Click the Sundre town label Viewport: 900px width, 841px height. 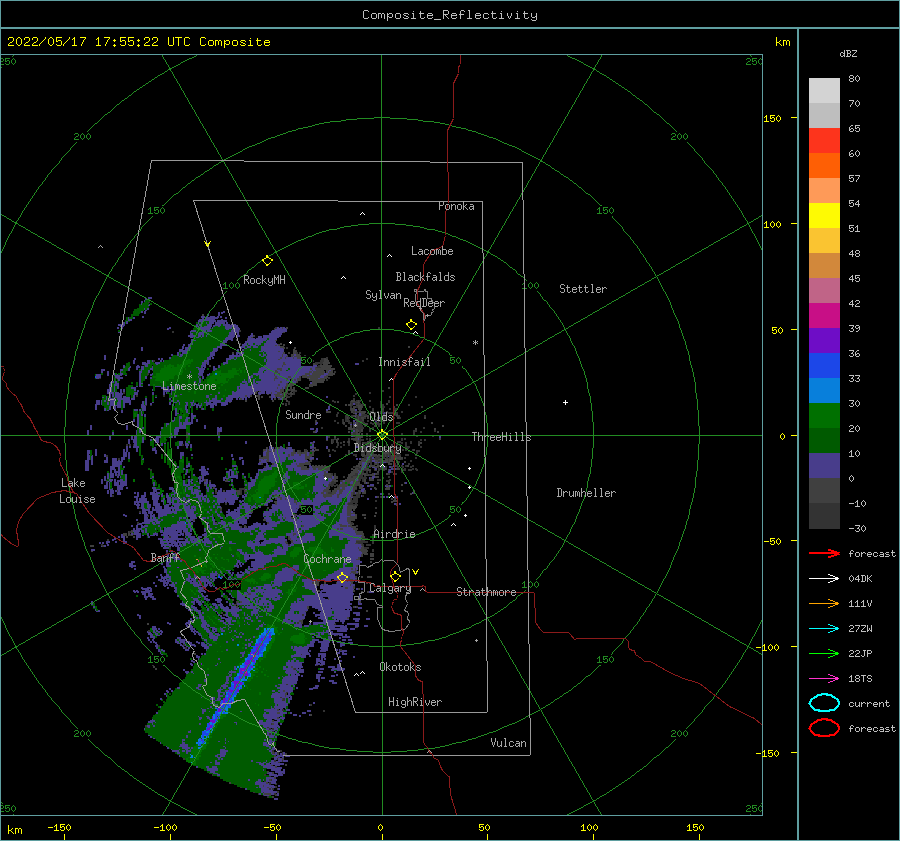(303, 414)
